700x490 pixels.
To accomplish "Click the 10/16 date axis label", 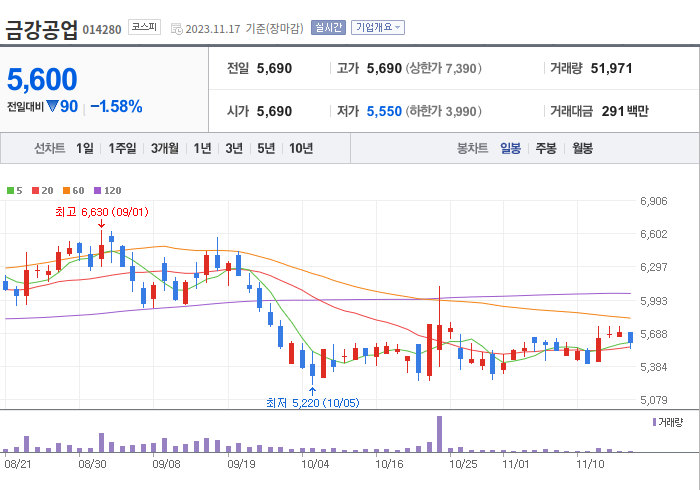I will pos(389,464).
